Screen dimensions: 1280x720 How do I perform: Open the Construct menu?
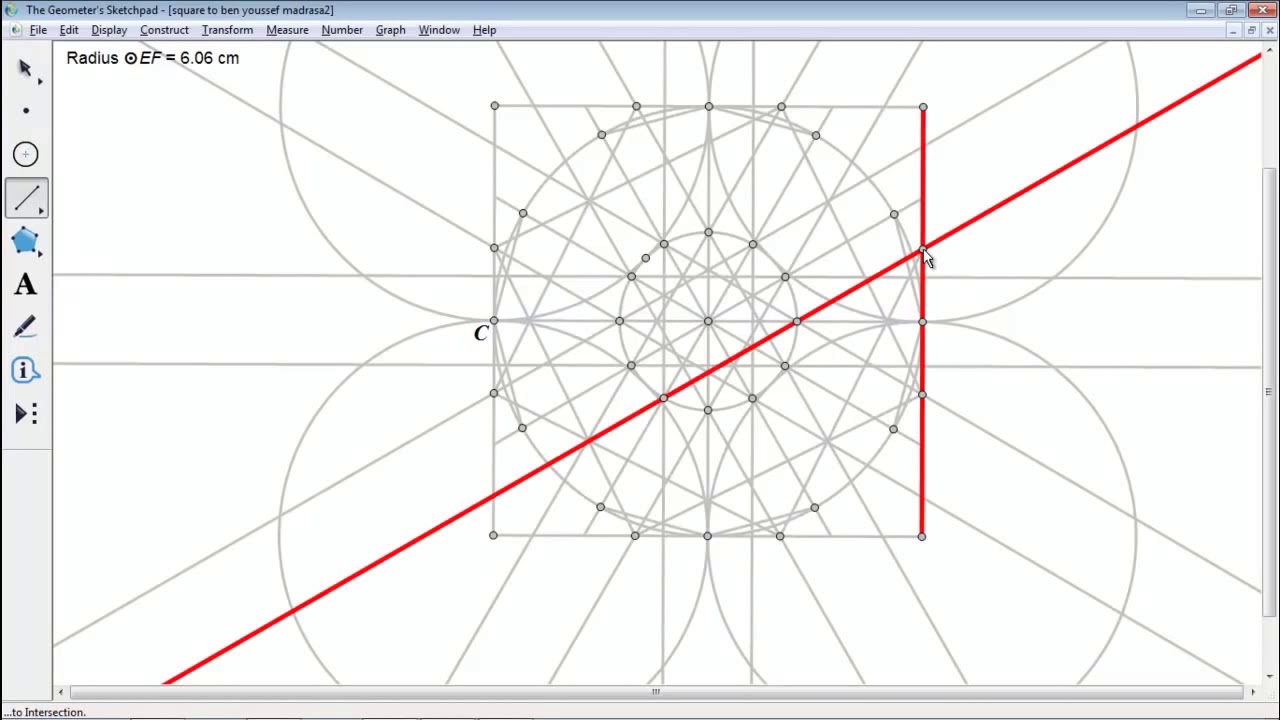click(164, 30)
